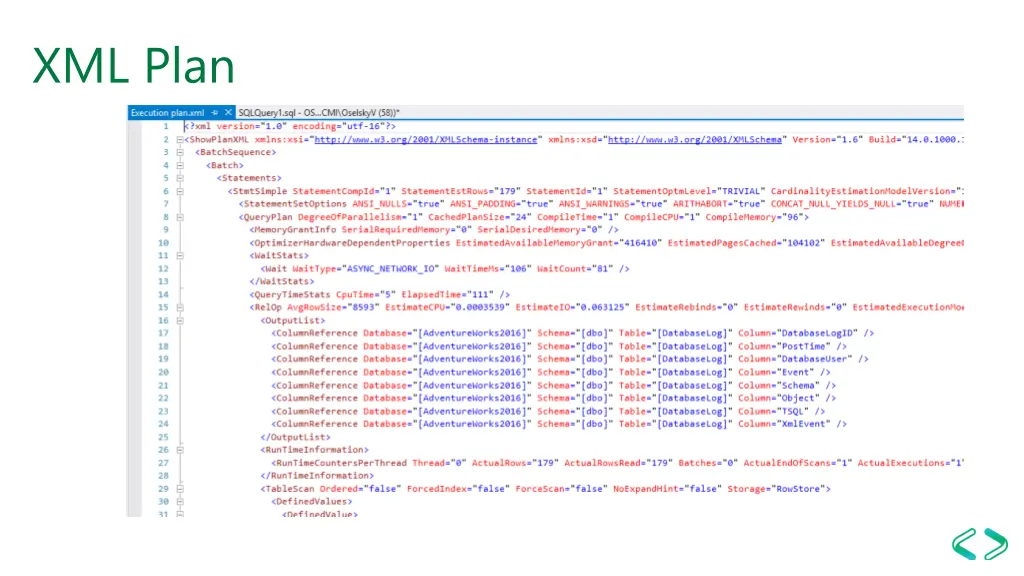This screenshot has height=576, width=1024.
Task: Click the green angle brackets logo
Action: (978, 544)
